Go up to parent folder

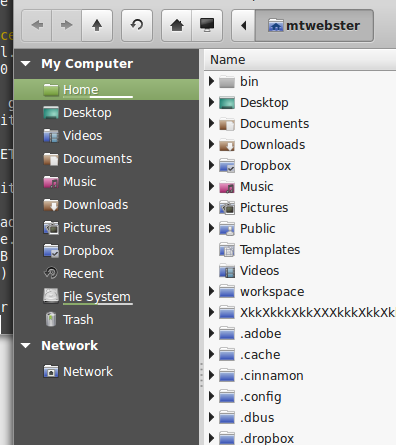point(97,25)
